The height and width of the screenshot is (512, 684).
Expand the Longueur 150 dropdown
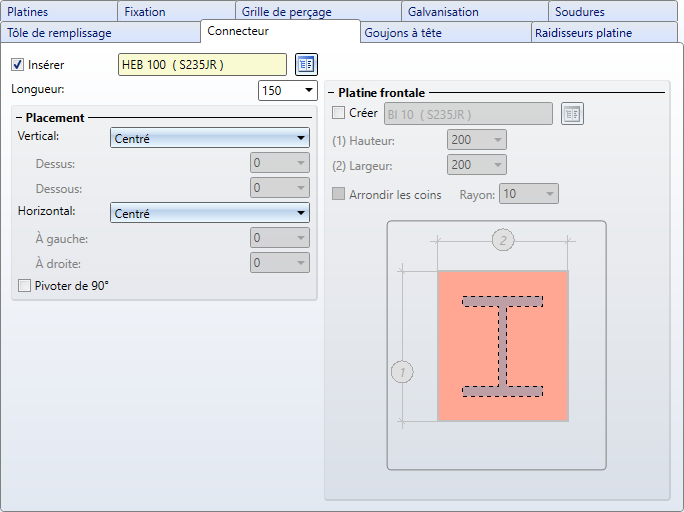[307, 91]
